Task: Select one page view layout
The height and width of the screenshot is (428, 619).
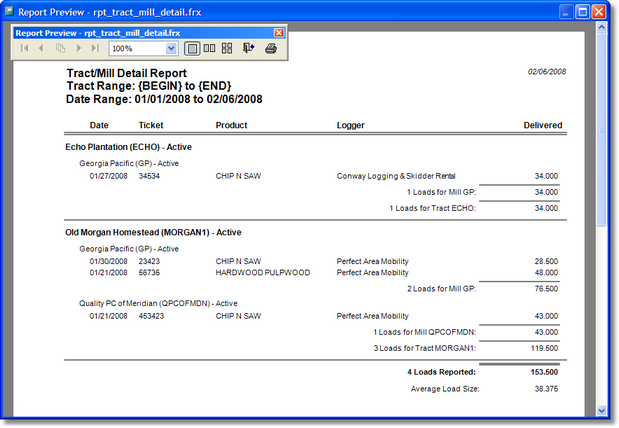Action: pyautogui.click(x=192, y=49)
